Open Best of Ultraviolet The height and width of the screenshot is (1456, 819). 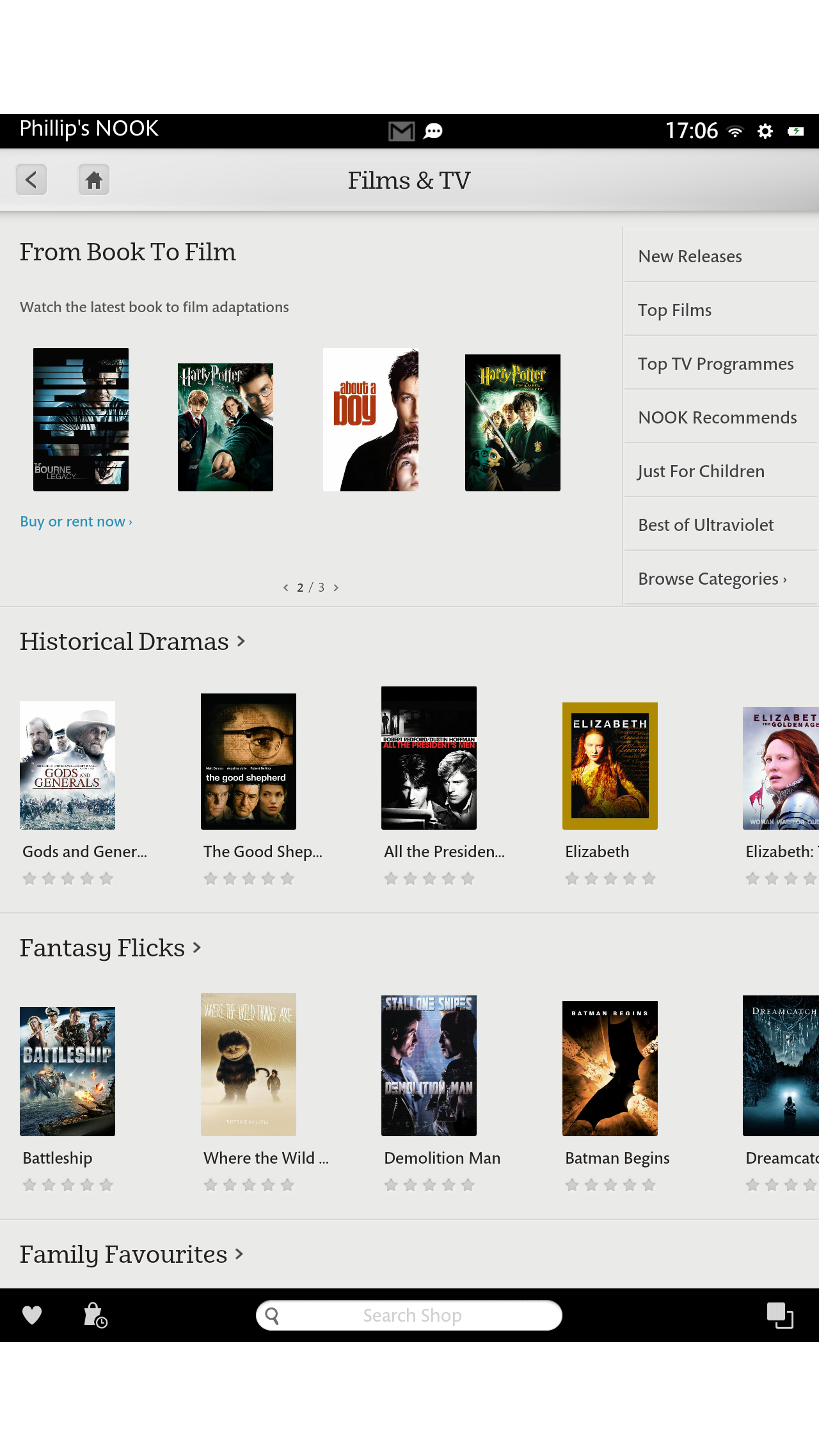(x=721, y=525)
